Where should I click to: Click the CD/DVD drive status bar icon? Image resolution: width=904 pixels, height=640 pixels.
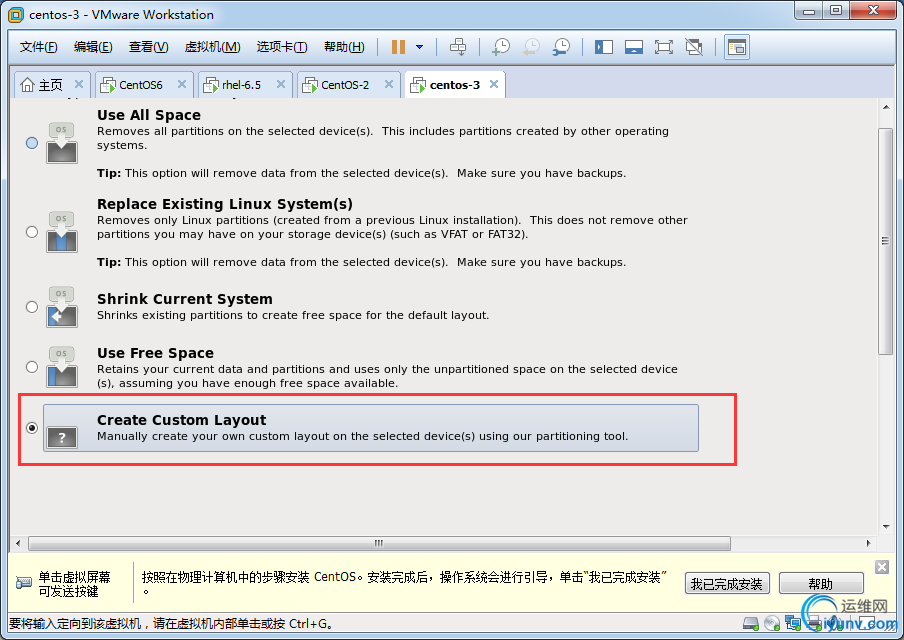771,623
